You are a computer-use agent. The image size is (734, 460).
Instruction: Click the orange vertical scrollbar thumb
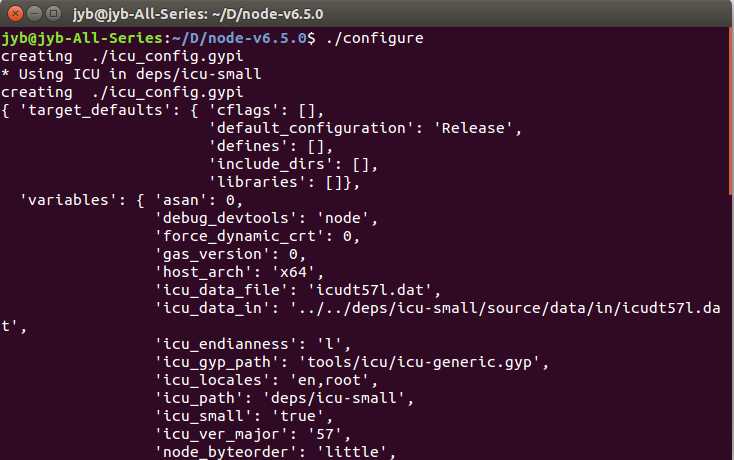731,110
